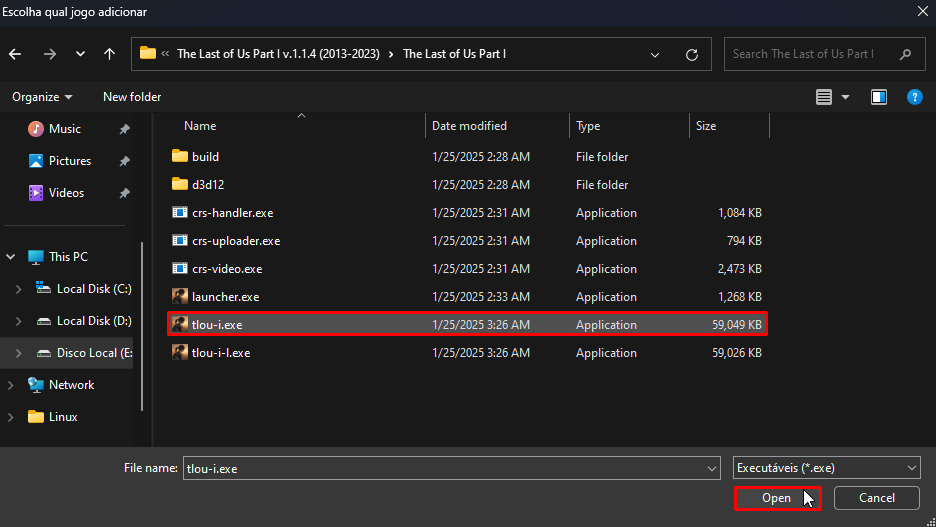Open the Organize menu
This screenshot has height=527, width=936.
(x=42, y=97)
